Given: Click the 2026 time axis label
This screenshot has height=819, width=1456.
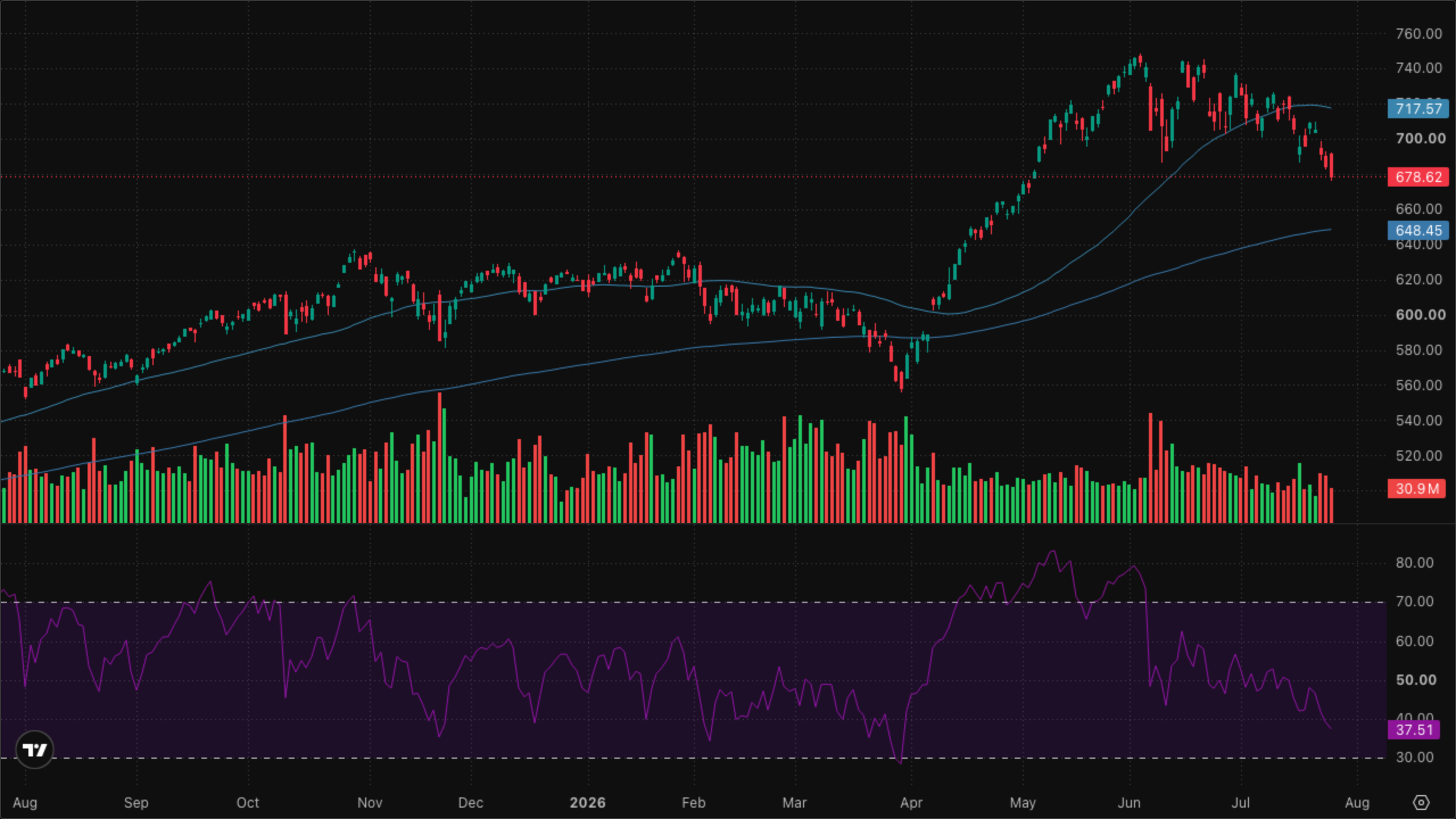Looking at the screenshot, I should click(588, 803).
